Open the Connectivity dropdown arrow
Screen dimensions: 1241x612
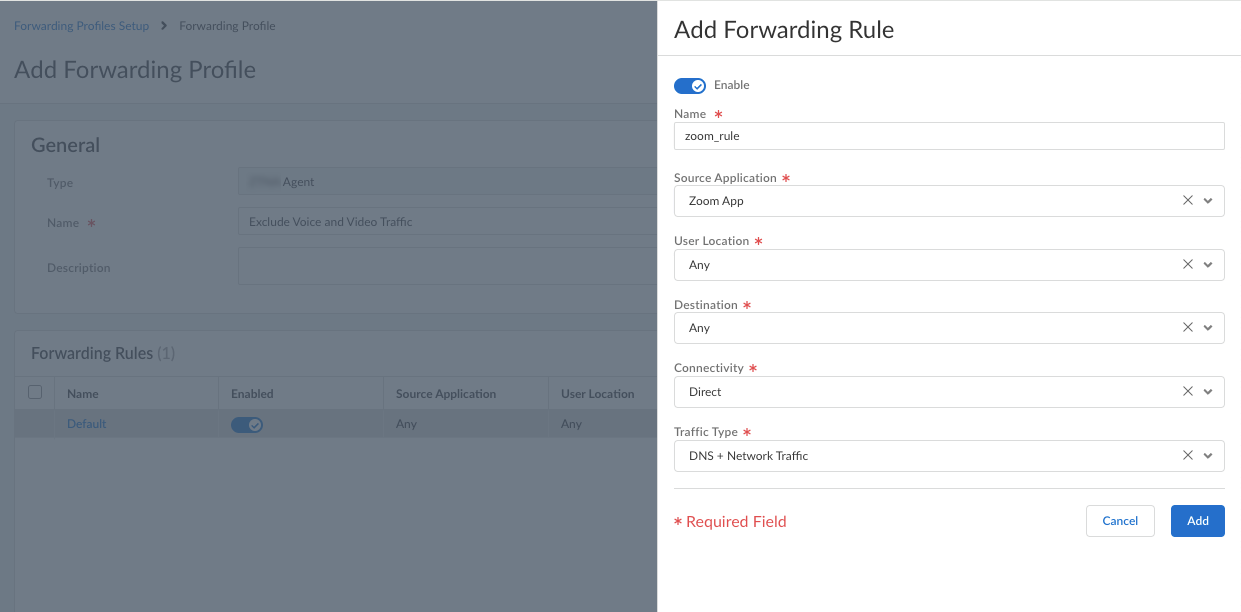coord(1208,392)
